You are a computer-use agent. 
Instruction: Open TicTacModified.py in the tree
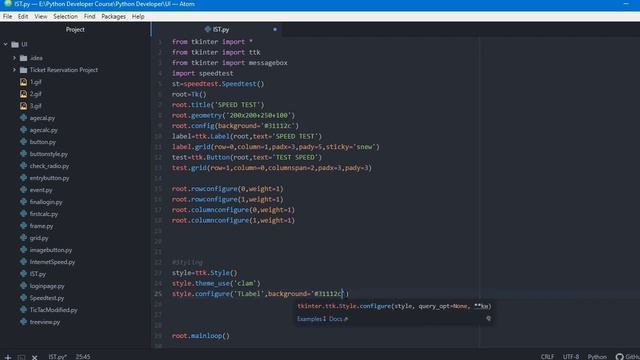click(x=53, y=310)
